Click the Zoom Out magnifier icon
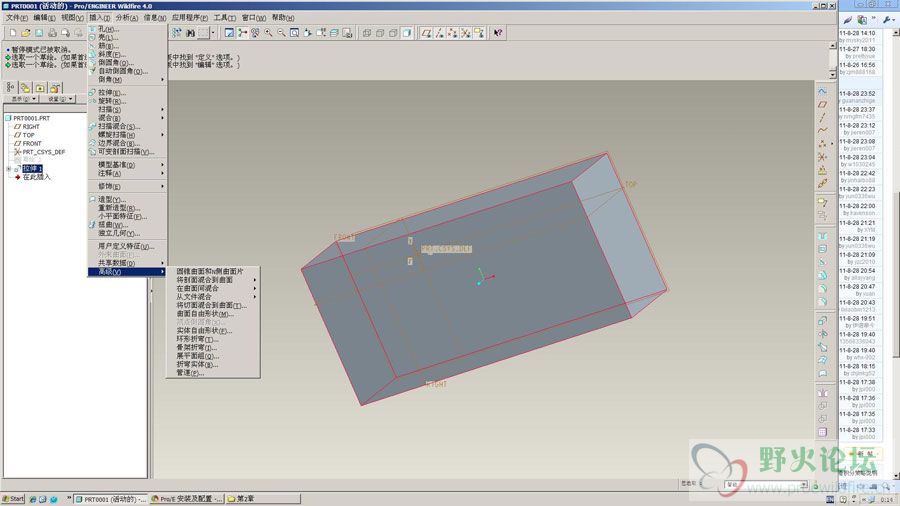 pos(281,33)
